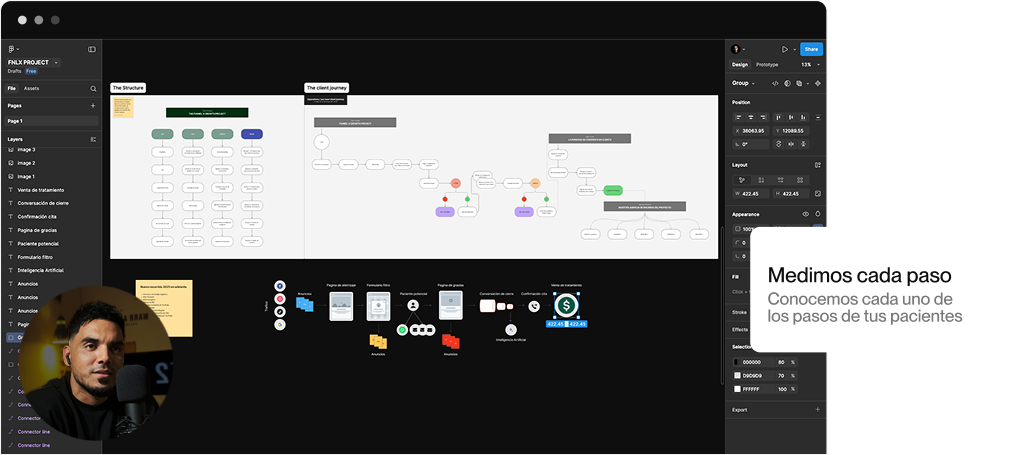1012x455 pixels.
Task: Edit the width field 422.45
Action: tap(751, 194)
